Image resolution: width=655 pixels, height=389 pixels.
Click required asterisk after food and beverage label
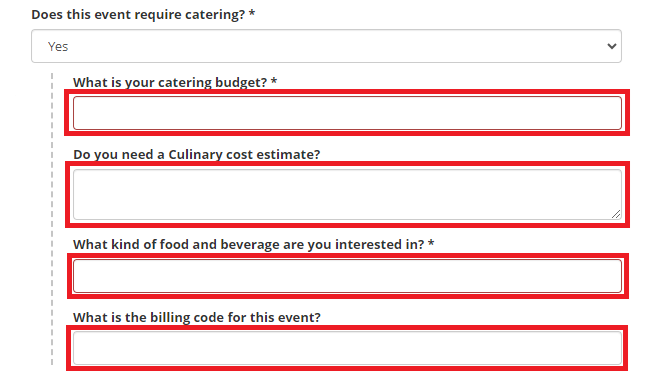pos(431,243)
